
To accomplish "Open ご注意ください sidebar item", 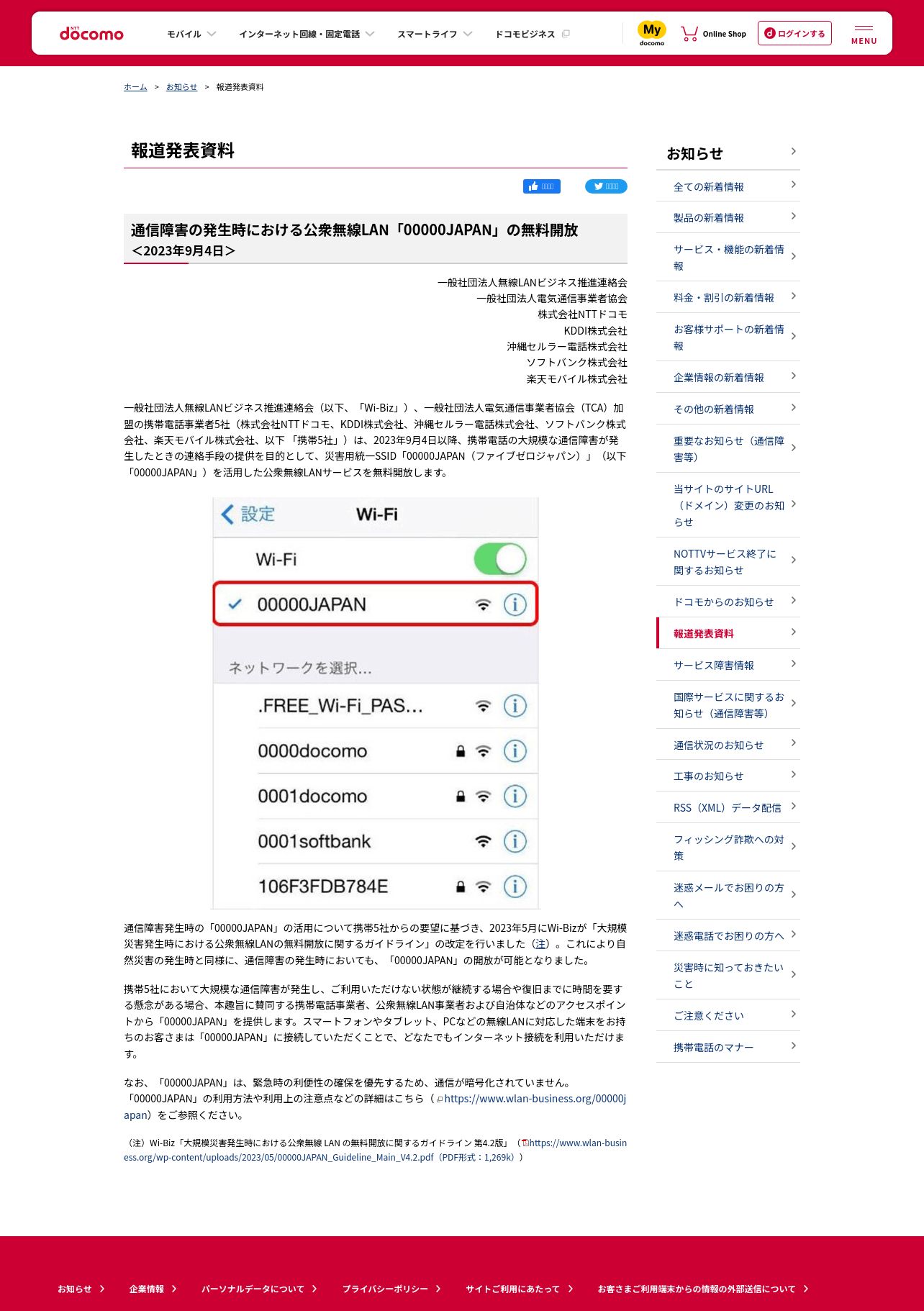I will tap(728, 1015).
